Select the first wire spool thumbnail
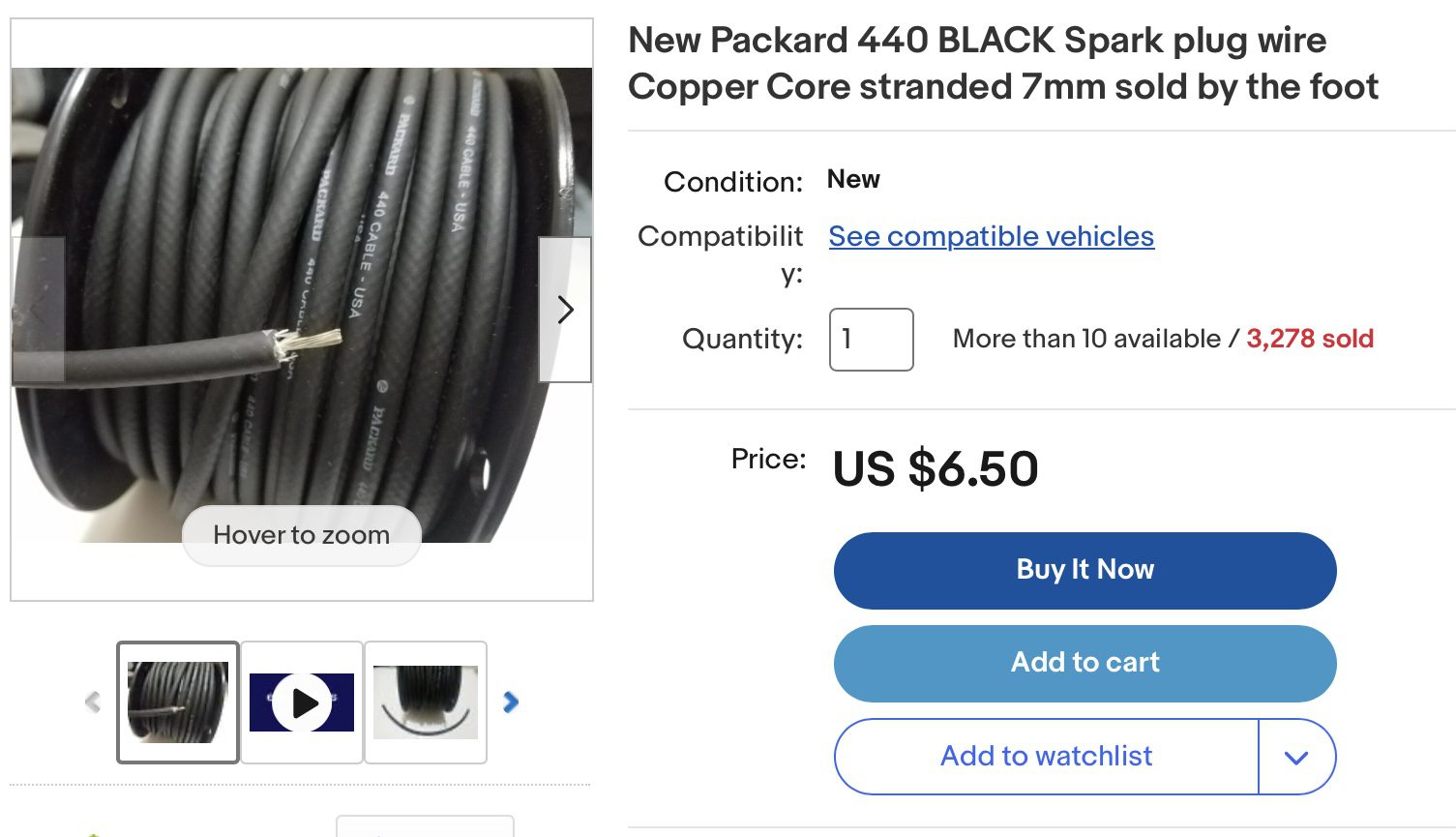This screenshot has height=837, width=1456. [x=178, y=702]
